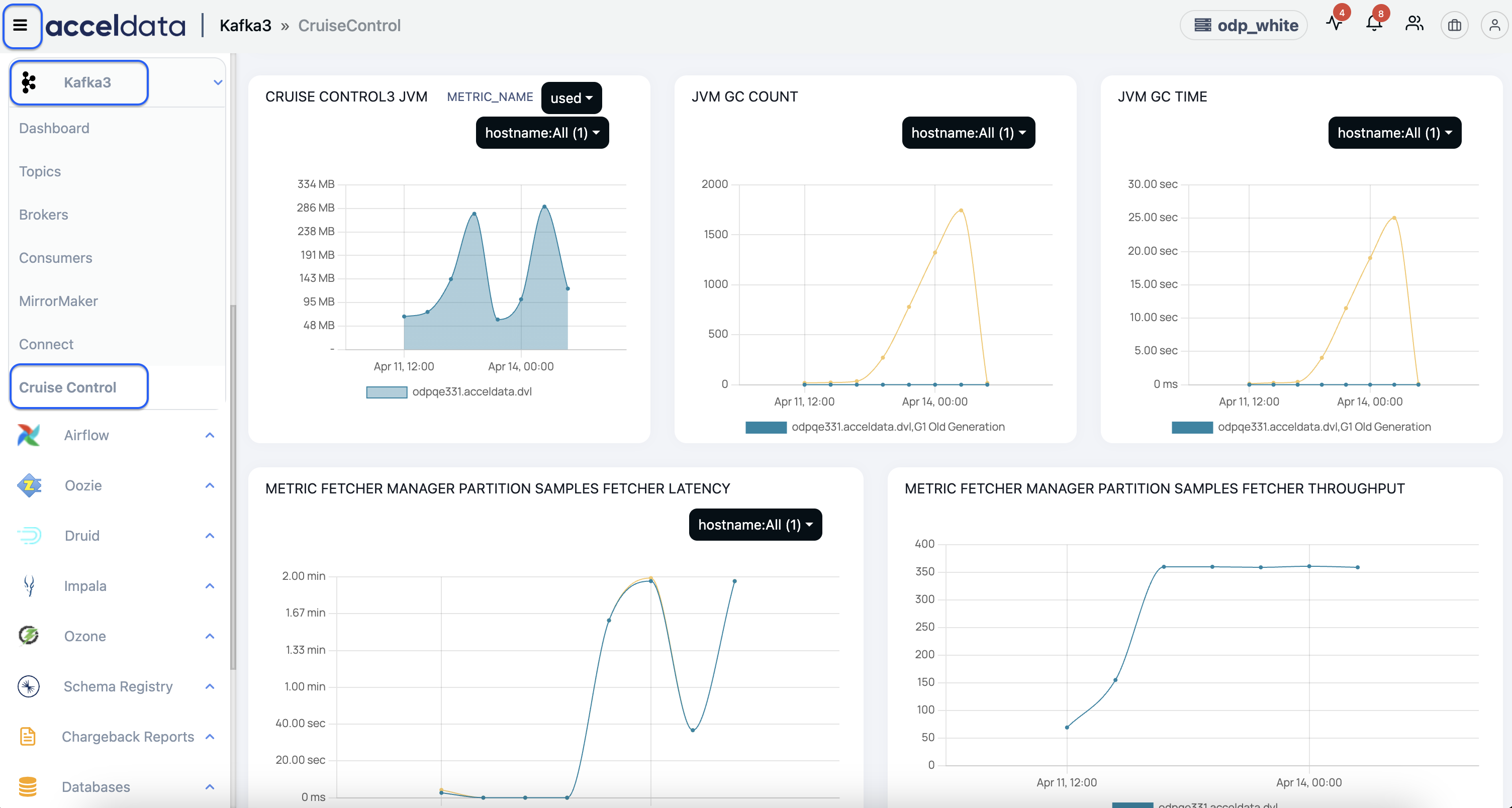Toggle the G1 Old Generation legend in JVM GC Time
Screen dimensions: 1512x808
tap(1301, 427)
